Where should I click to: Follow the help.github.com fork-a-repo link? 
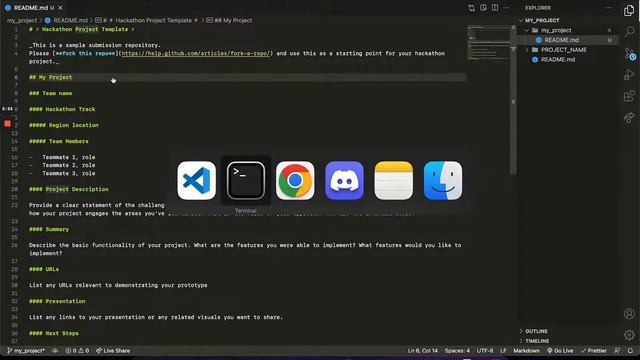coord(196,53)
